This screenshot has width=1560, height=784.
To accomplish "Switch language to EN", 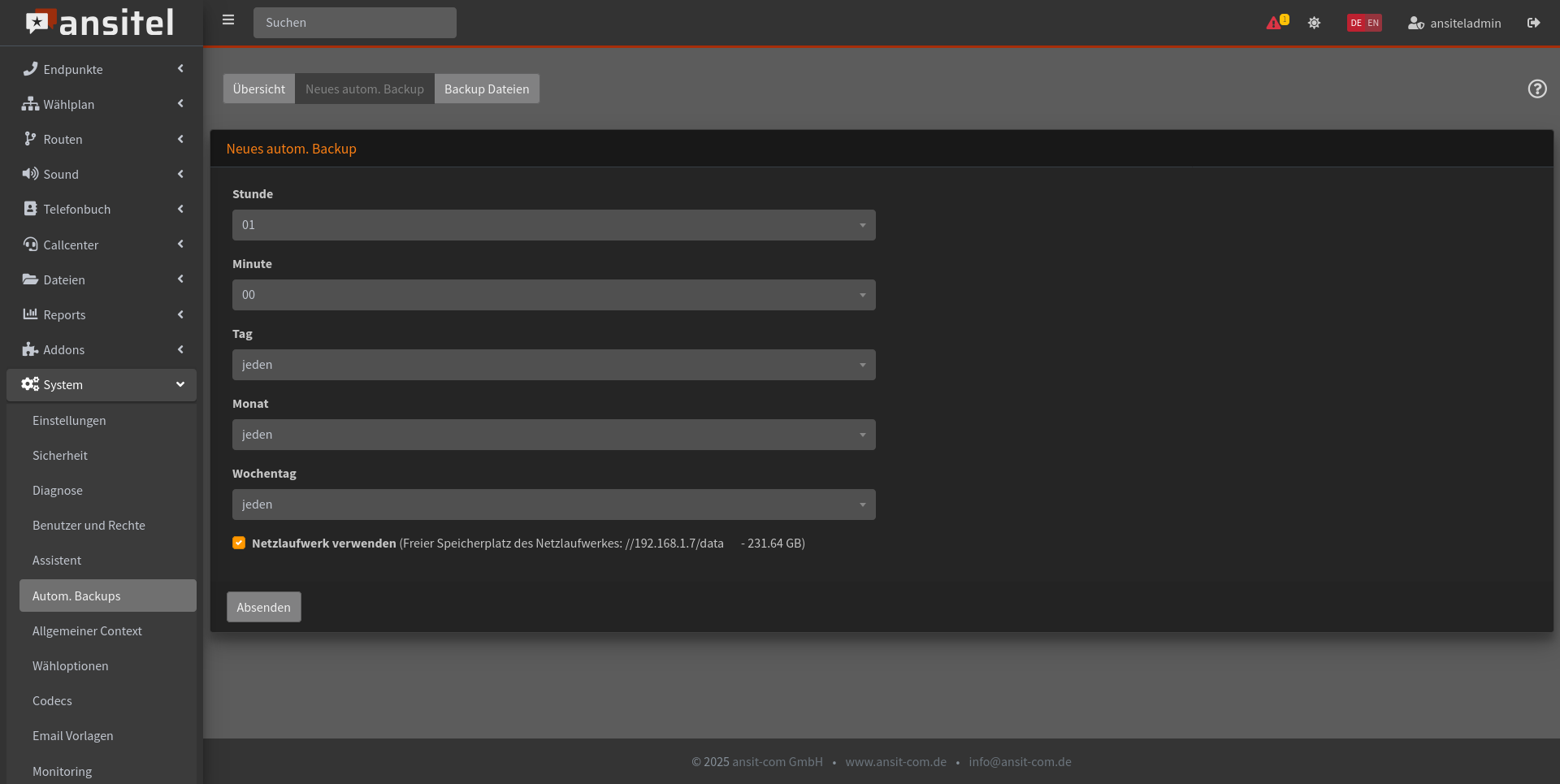I will coord(1373,23).
